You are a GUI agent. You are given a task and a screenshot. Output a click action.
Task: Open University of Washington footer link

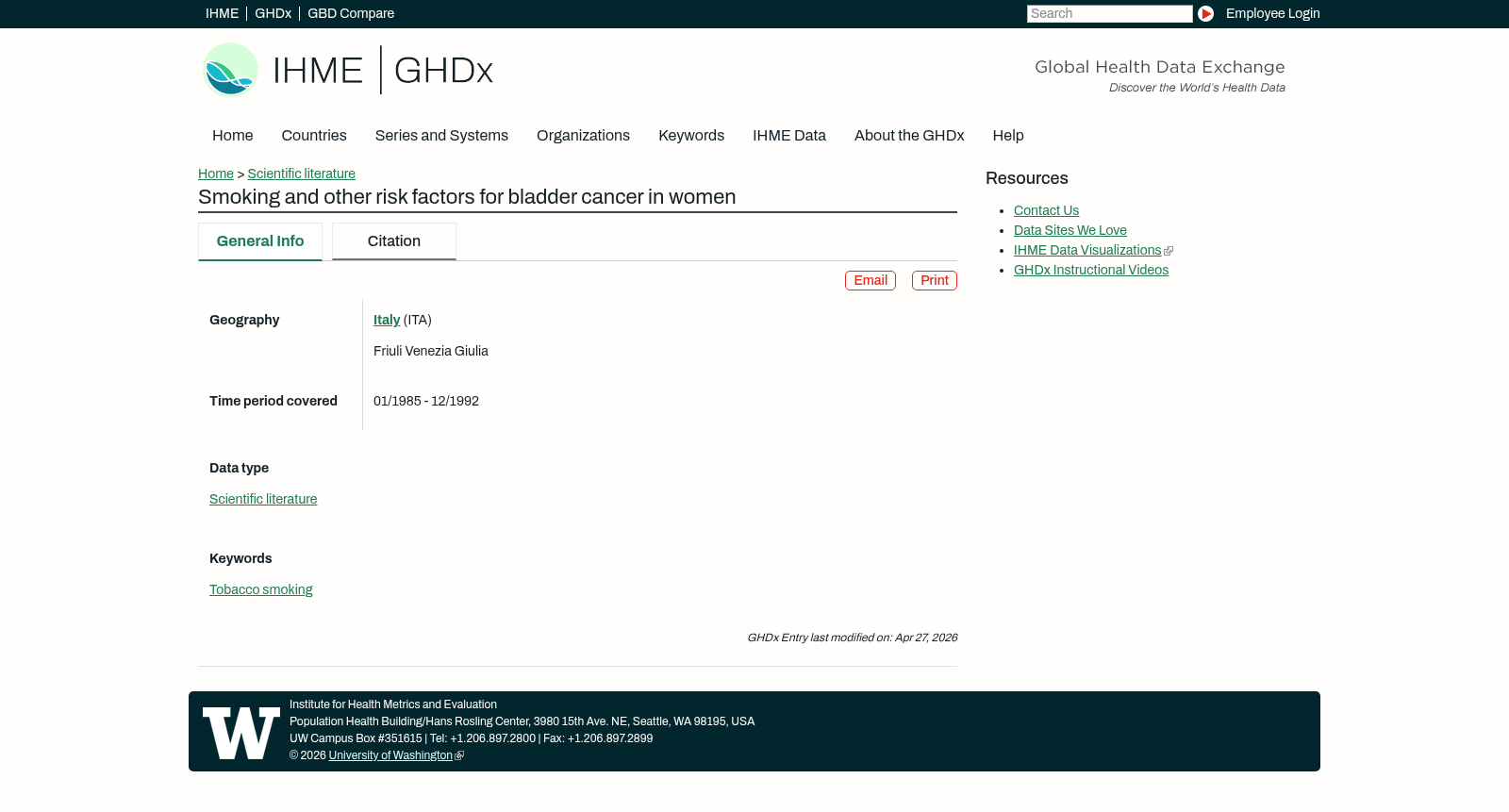click(390, 756)
